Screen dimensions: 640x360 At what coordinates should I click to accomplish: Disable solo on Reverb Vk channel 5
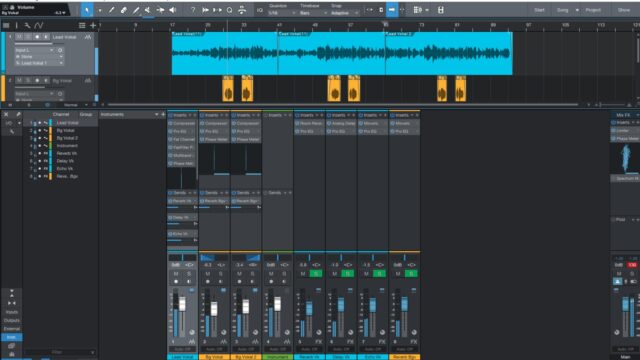coord(316,273)
